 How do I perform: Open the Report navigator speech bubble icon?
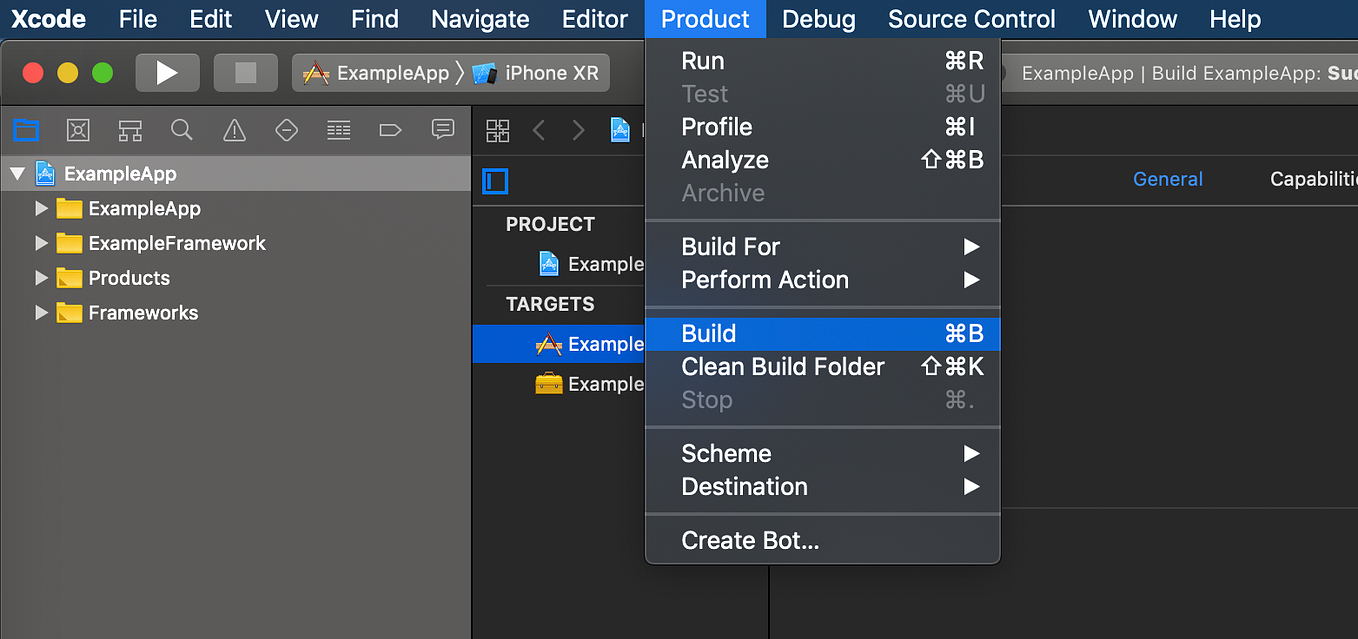tap(442, 130)
